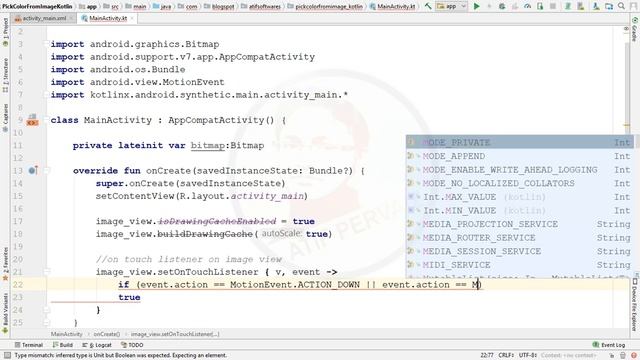
Task: Click the profiler gauge toolbar icon
Action: coord(527,6)
